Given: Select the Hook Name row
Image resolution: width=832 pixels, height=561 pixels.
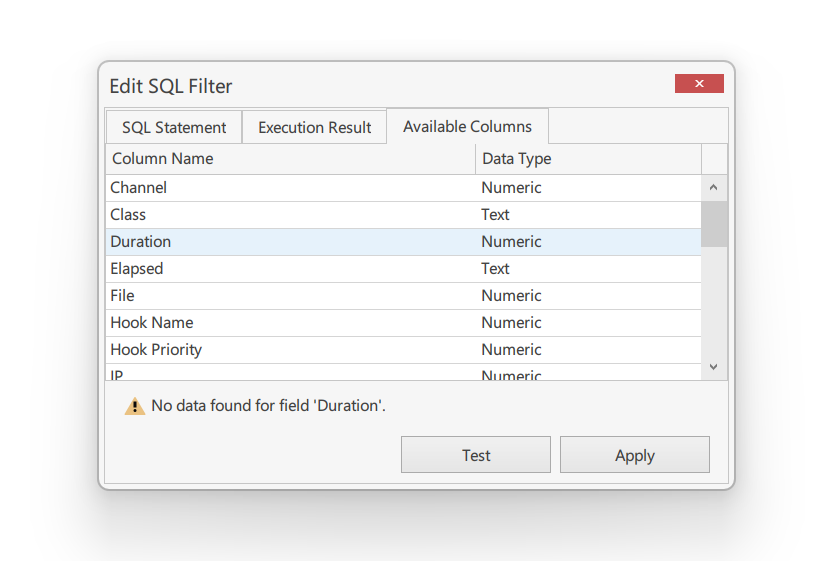Looking at the screenshot, I should click(x=403, y=323).
